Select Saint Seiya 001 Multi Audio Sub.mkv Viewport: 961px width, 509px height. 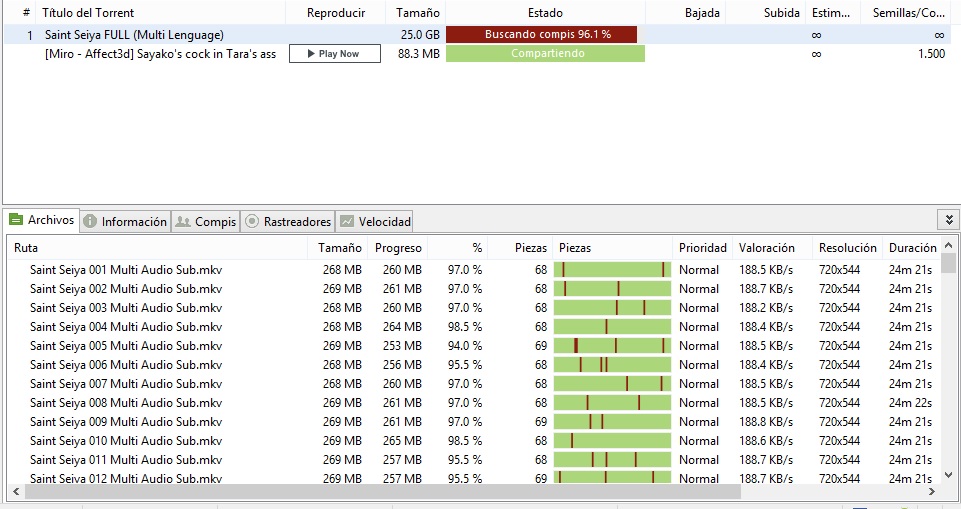[x=126, y=270]
